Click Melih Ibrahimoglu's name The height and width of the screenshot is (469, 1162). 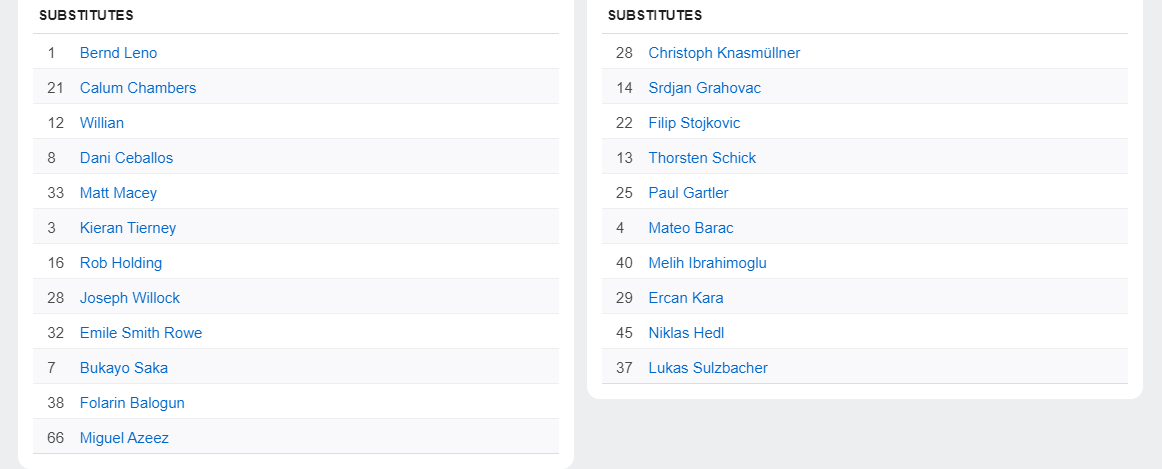point(707,263)
